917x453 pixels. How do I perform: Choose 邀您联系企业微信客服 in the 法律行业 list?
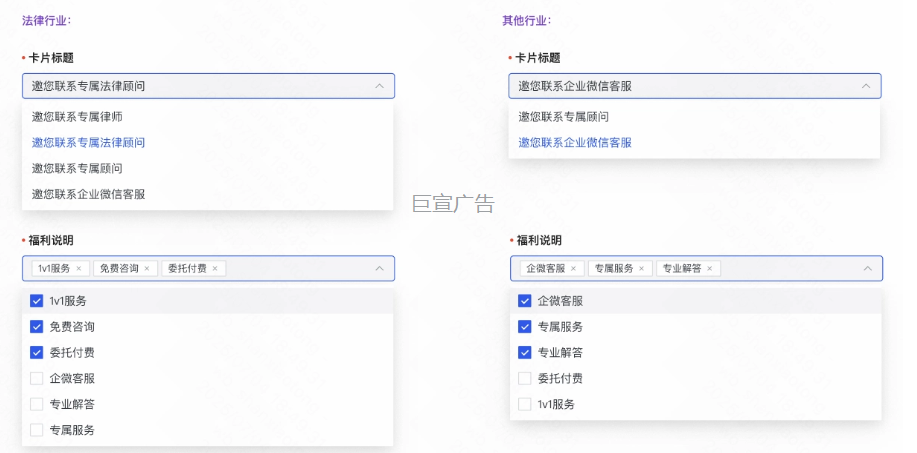point(208,194)
